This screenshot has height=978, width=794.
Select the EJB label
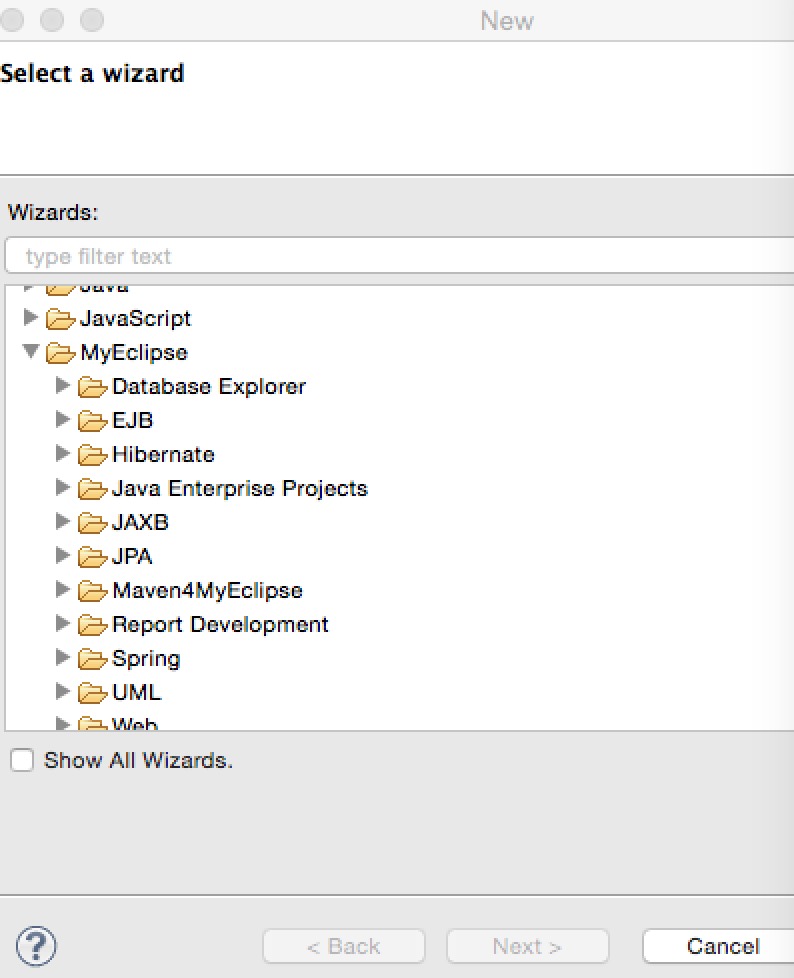132,420
